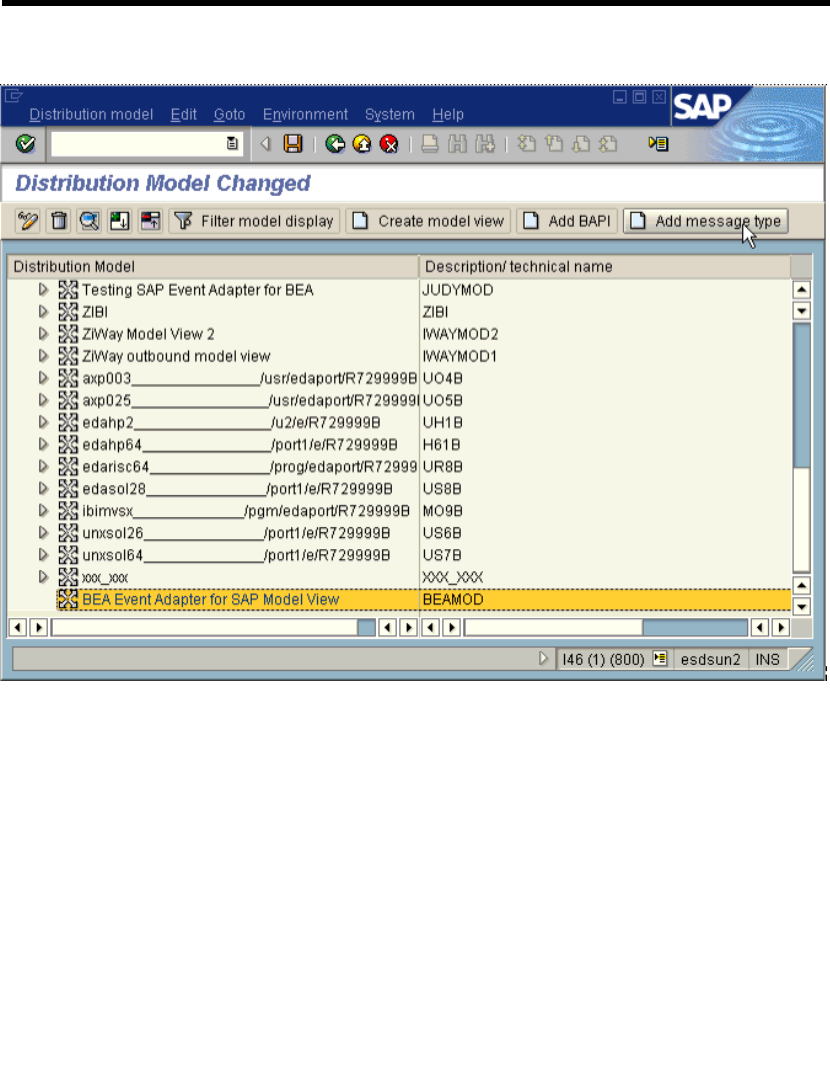
Task: Click the top scroll-up arrow of vertical scrollbar
Action: pyautogui.click(x=801, y=290)
